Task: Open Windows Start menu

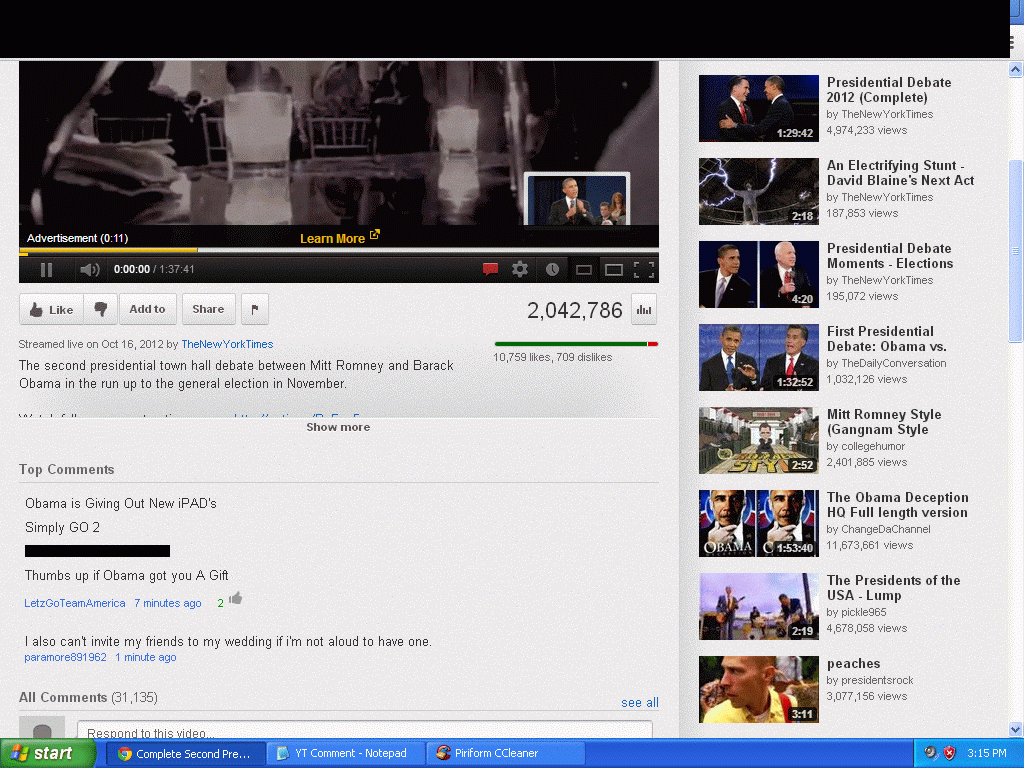Action: click(47, 754)
